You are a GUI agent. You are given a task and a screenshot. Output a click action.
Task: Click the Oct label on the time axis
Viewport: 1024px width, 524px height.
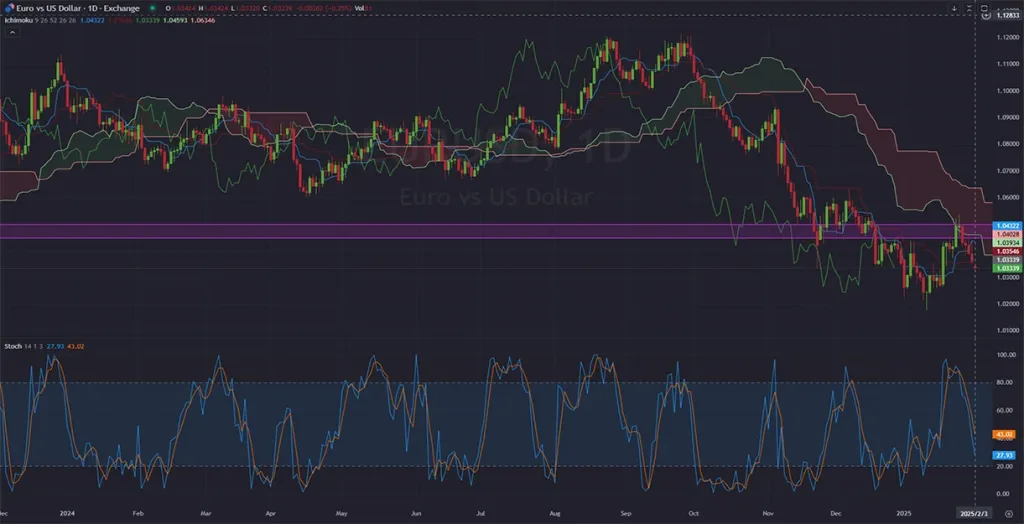pyautogui.click(x=694, y=514)
